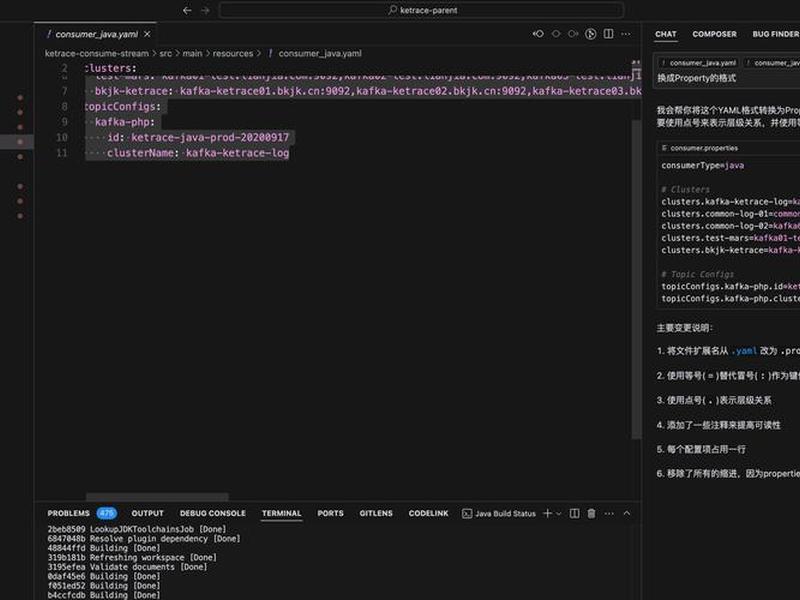
Task: Click the 475 problems count badge
Action: point(107,513)
